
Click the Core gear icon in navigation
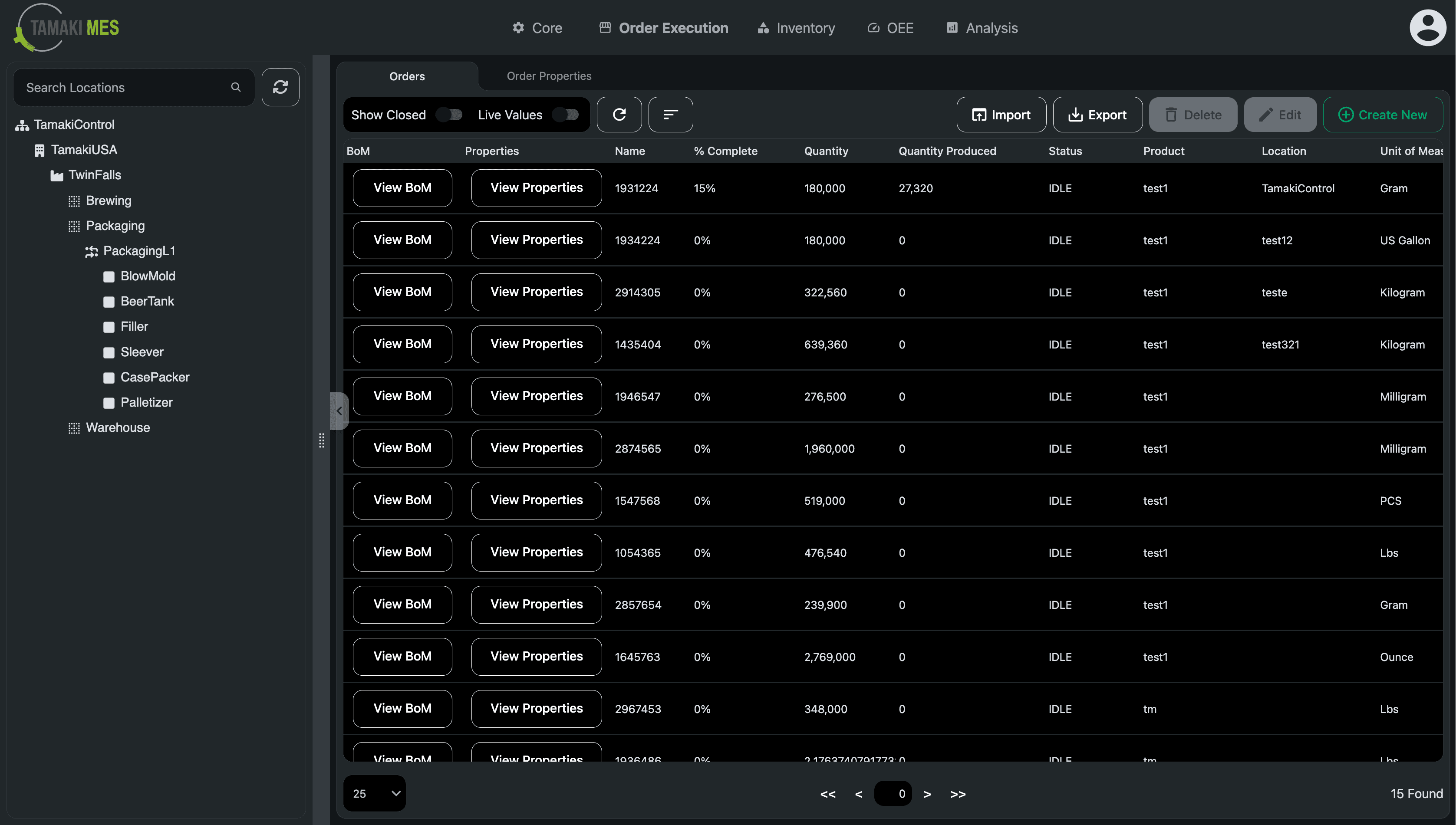[x=518, y=27]
